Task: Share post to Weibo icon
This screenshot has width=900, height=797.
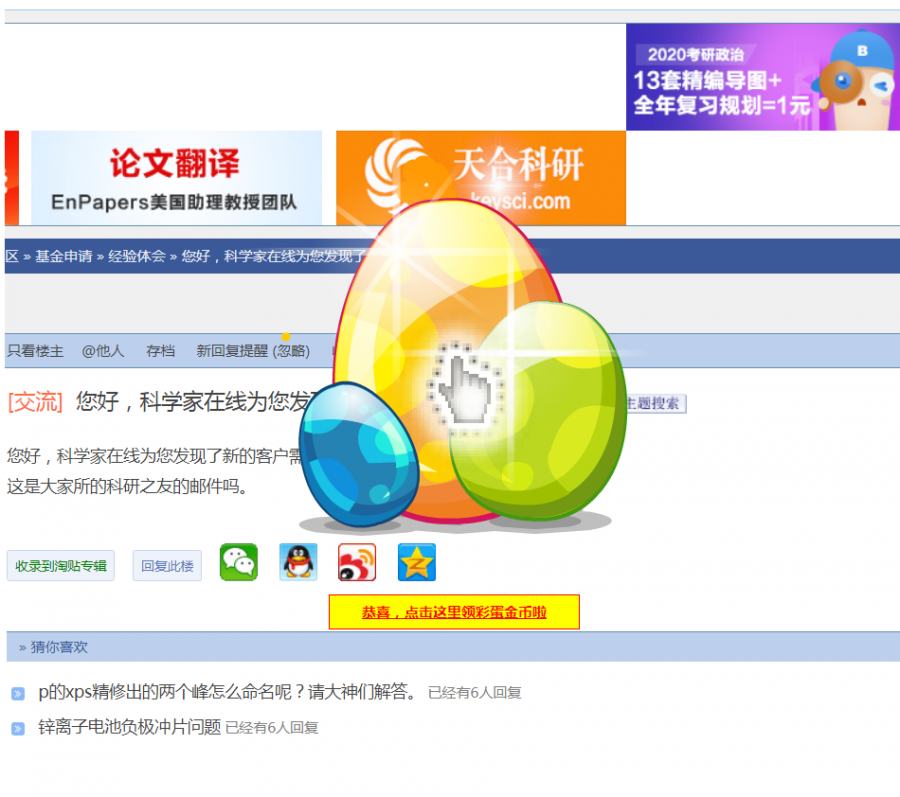Action: point(357,562)
